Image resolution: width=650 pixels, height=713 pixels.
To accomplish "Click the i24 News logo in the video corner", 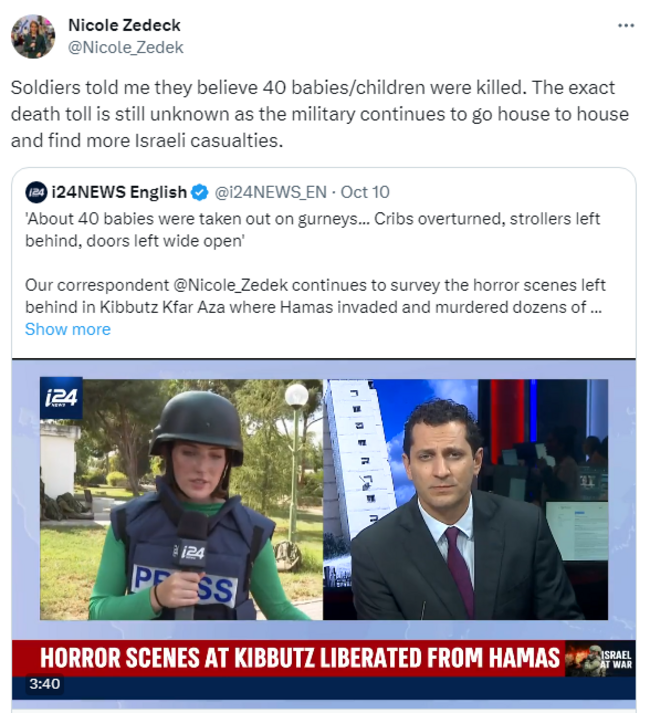I will pyautogui.click(x=62, y=398).
